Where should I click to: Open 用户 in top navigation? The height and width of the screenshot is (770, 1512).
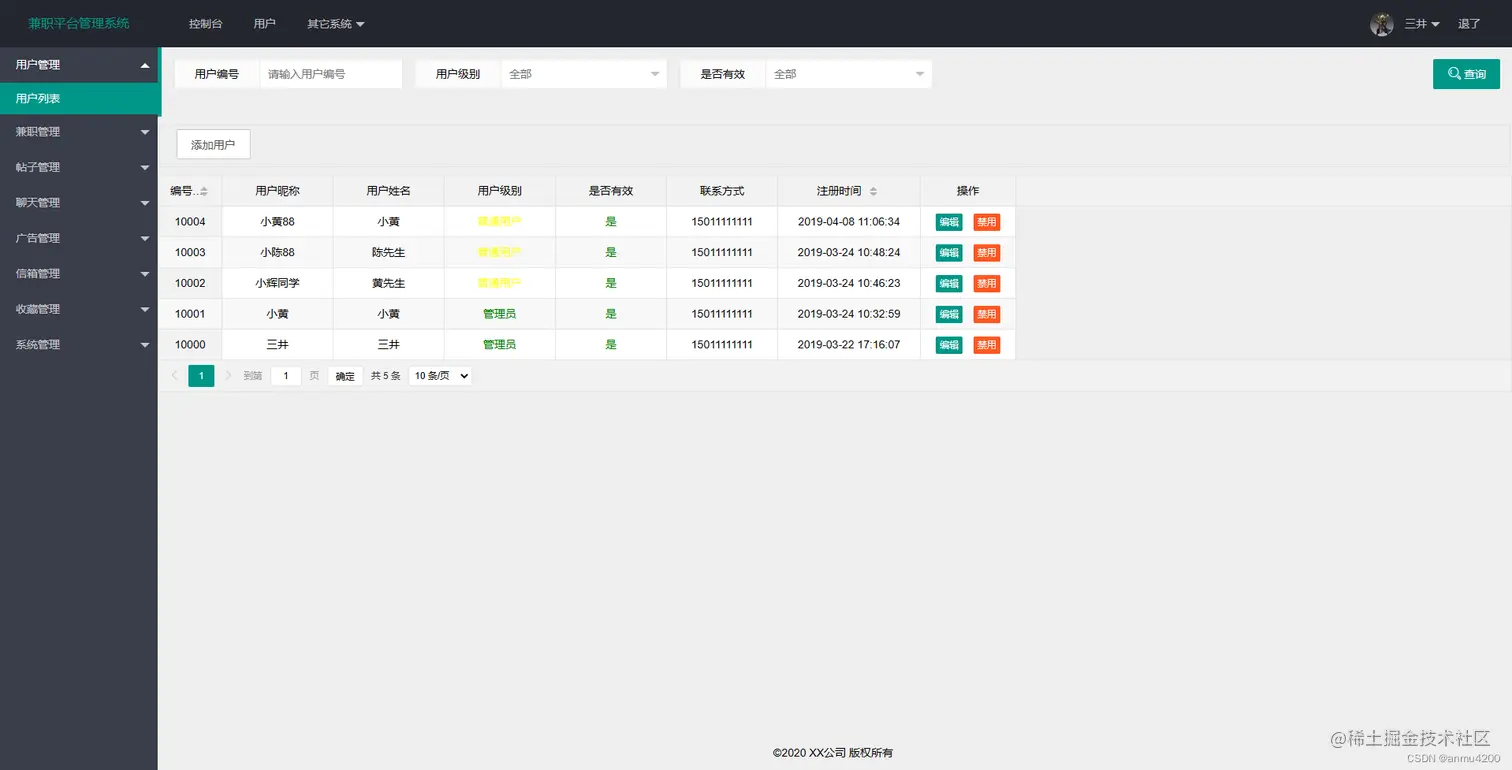pos(265,24)
